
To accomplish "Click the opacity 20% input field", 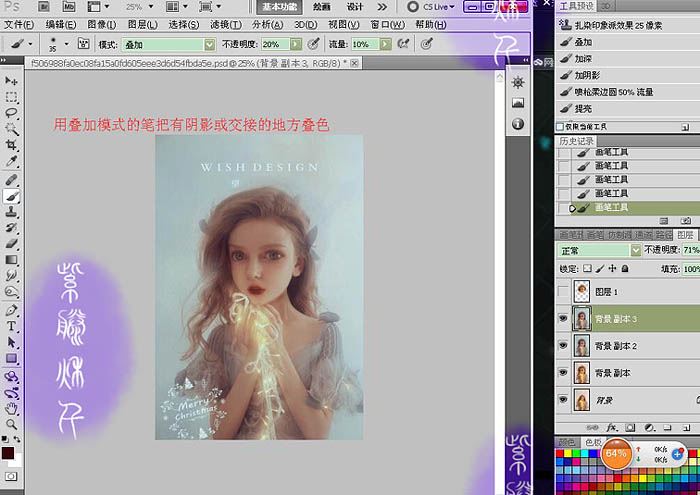I will click(275, 44).
